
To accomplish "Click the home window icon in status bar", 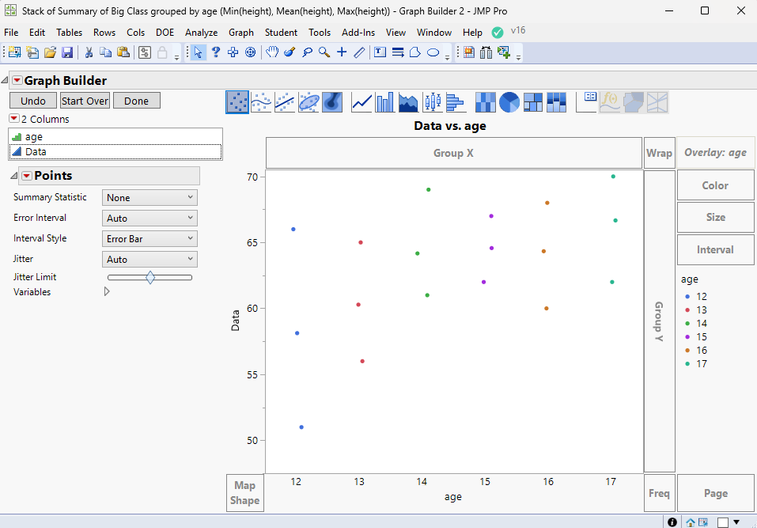I will 690,522.
